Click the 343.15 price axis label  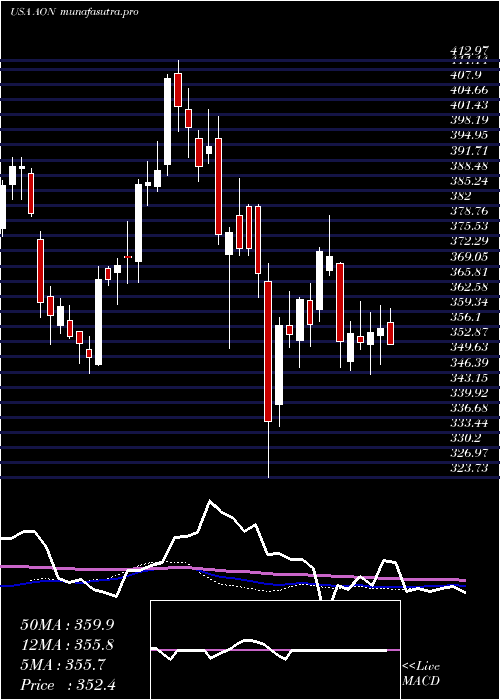[469, 378]
